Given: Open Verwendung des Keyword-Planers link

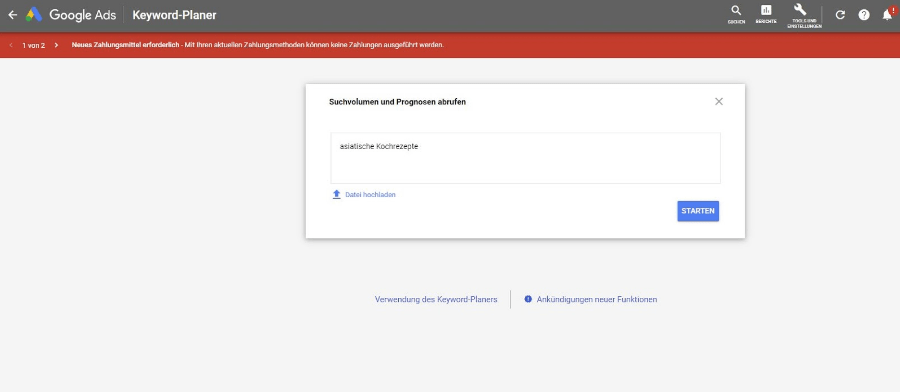Looking at the screenshot, I should click(x=436, y=300).
